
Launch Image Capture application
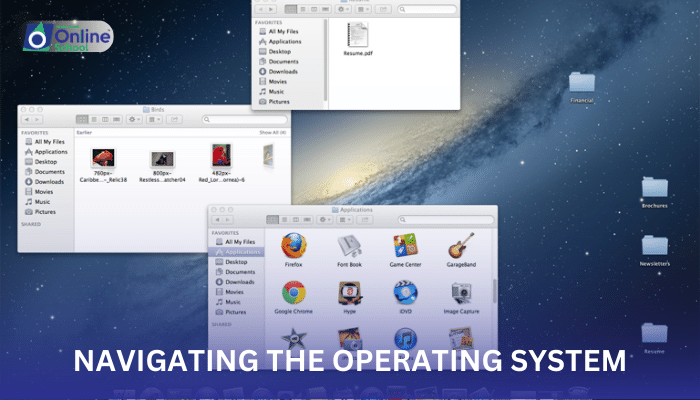461,293
